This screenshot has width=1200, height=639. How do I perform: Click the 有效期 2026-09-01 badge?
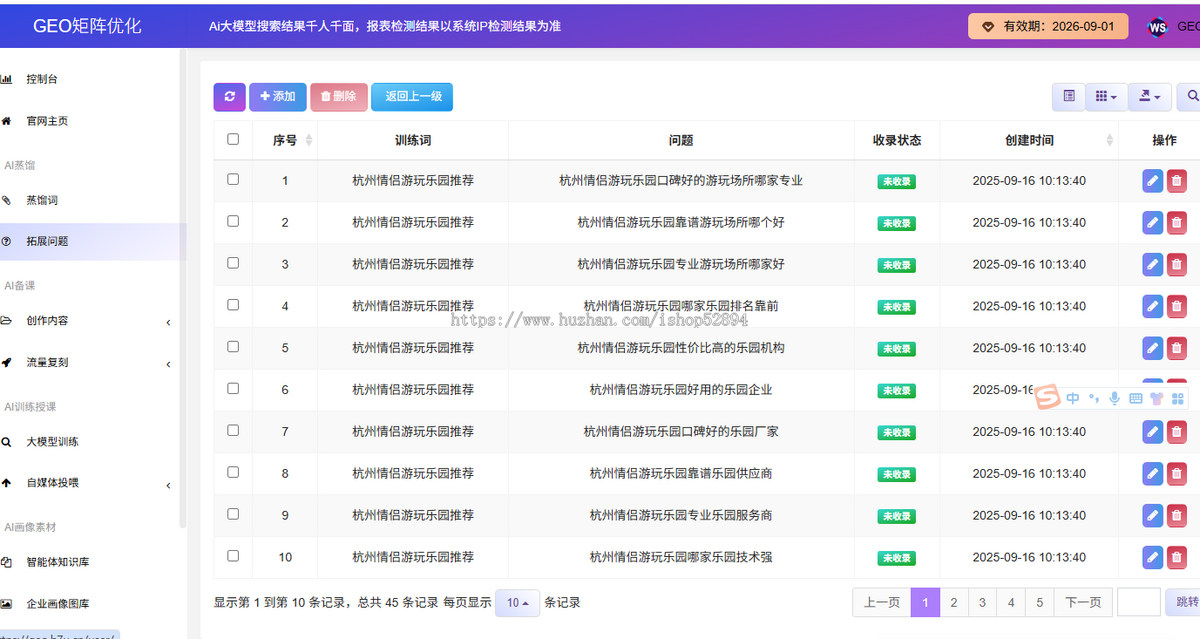tap(1048, 26)
